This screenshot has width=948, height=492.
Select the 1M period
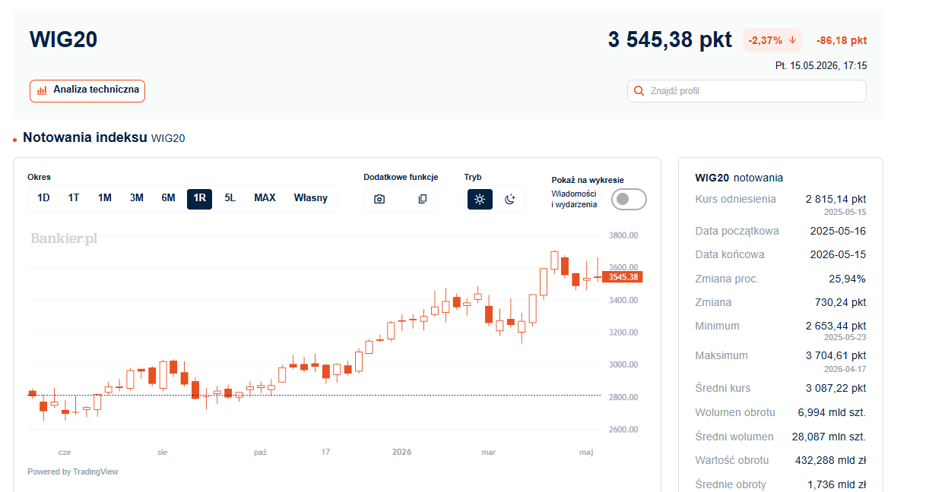coord(105,198)
